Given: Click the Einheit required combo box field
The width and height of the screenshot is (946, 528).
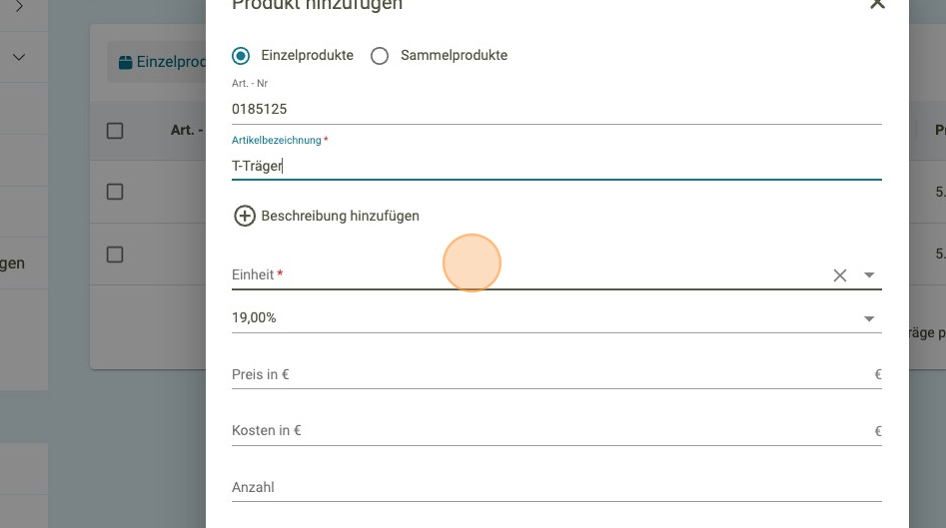Looking at the screenshot, I should [520, 275].
